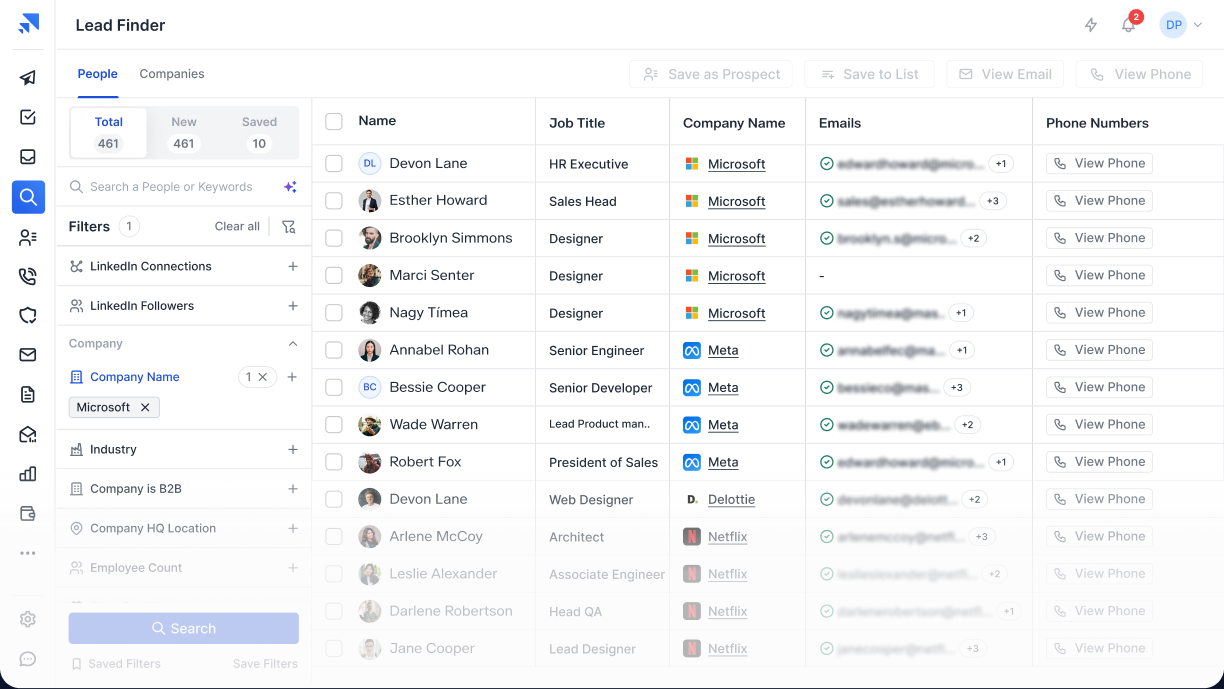Viewport: 1224px width, 689px height.
Task: Click the verified email icon for Devon Lane HR Executive
Action: [827, 163]
